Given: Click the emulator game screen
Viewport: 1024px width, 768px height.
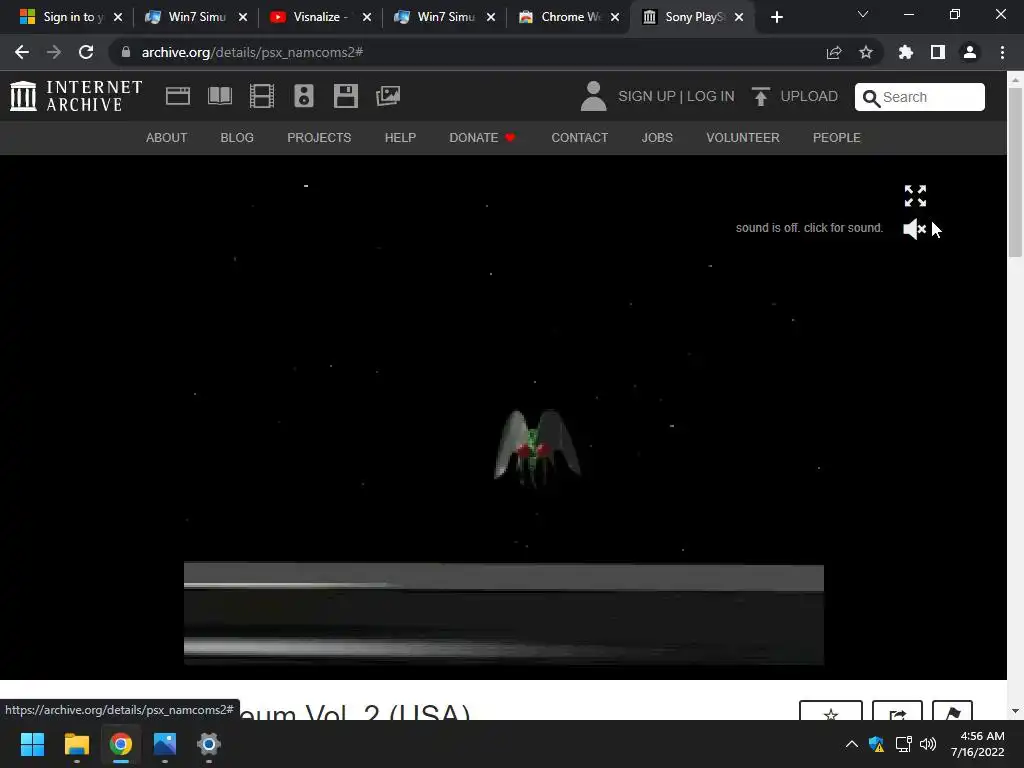Looking at the screenshot, I should (x=504, y=417).
